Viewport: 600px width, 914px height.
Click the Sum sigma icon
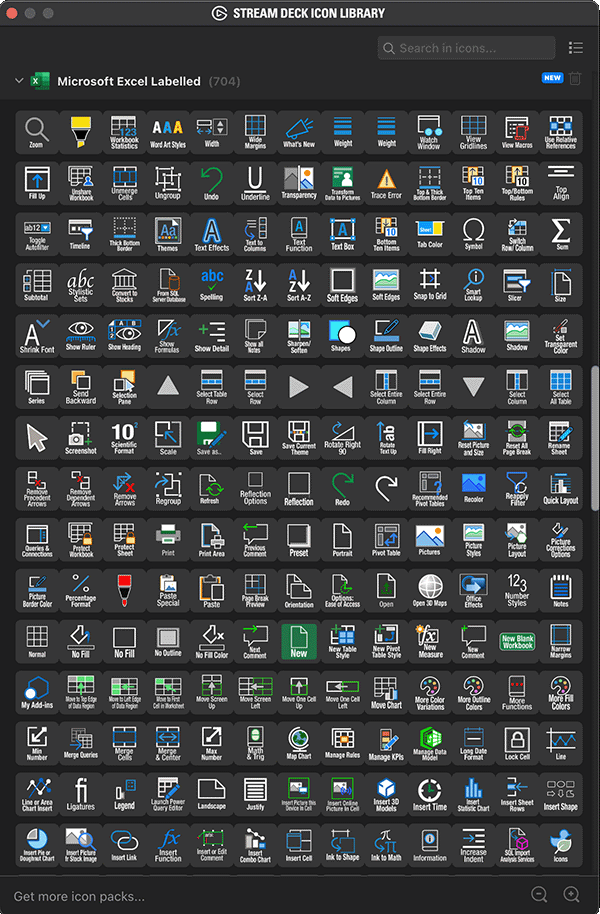(561, 234)
